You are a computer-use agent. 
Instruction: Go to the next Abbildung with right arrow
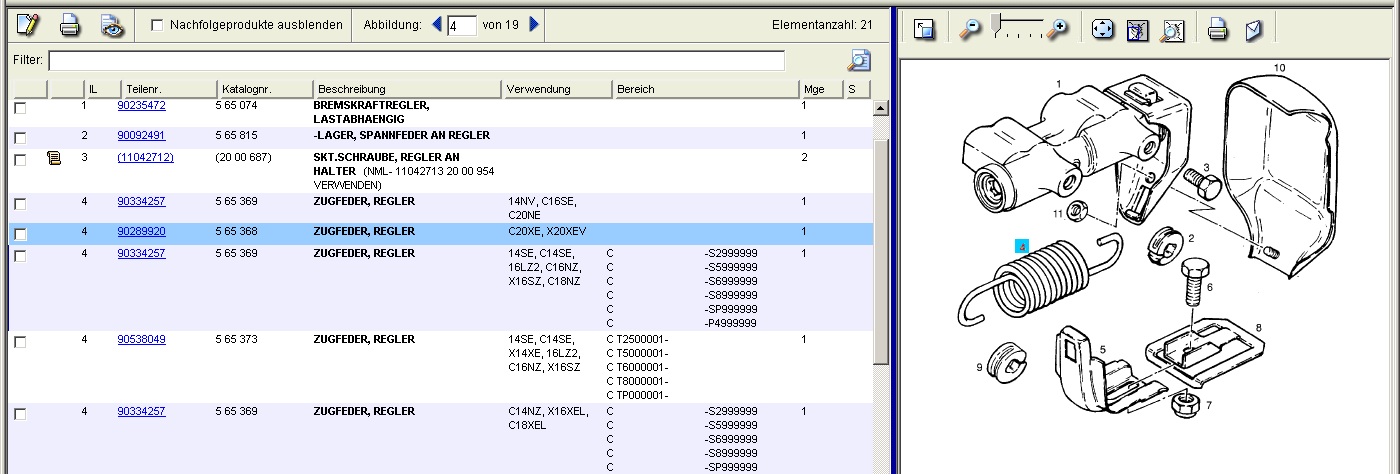534,24
